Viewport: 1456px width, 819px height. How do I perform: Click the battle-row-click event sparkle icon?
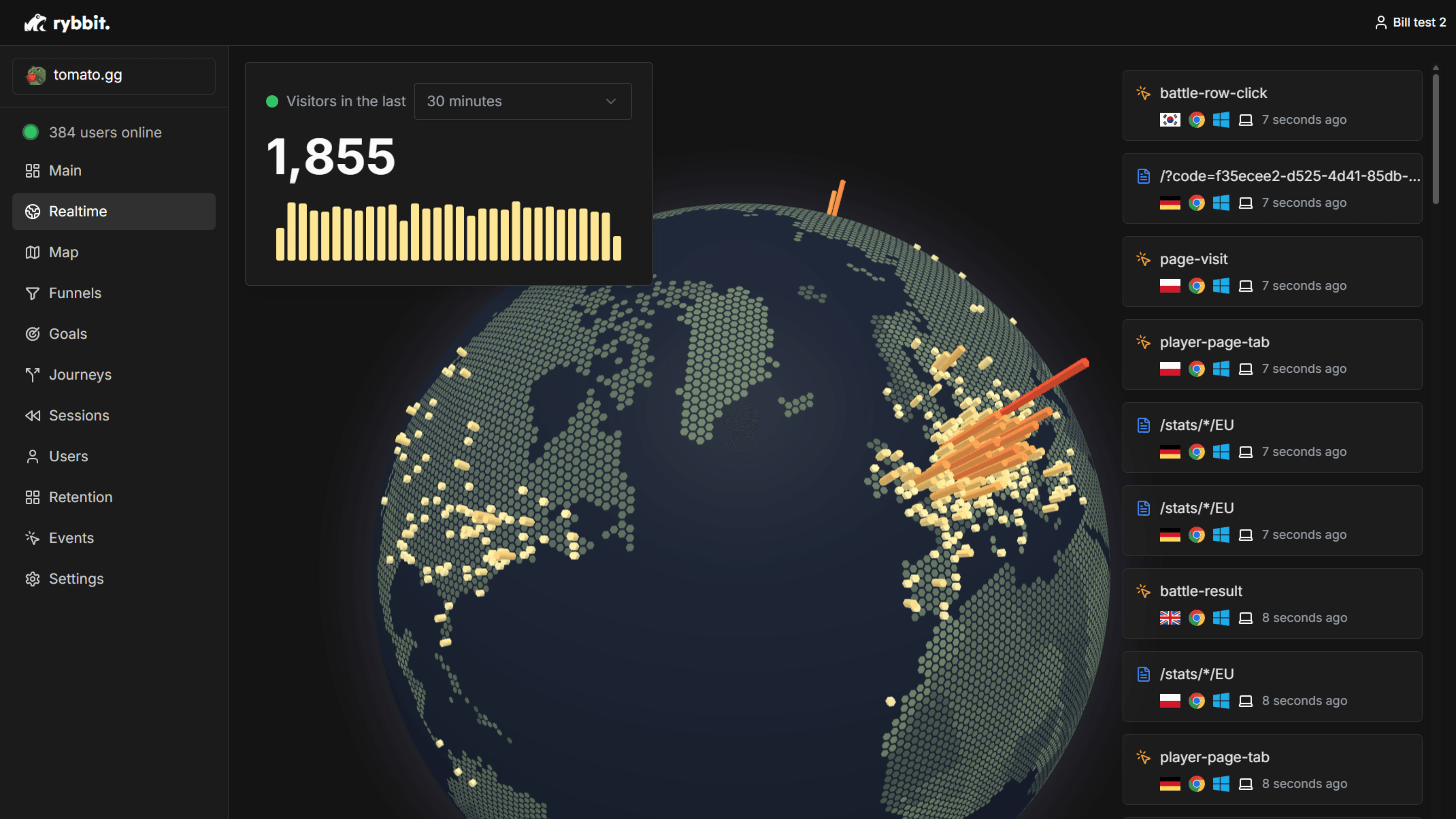coord(1144,93)
